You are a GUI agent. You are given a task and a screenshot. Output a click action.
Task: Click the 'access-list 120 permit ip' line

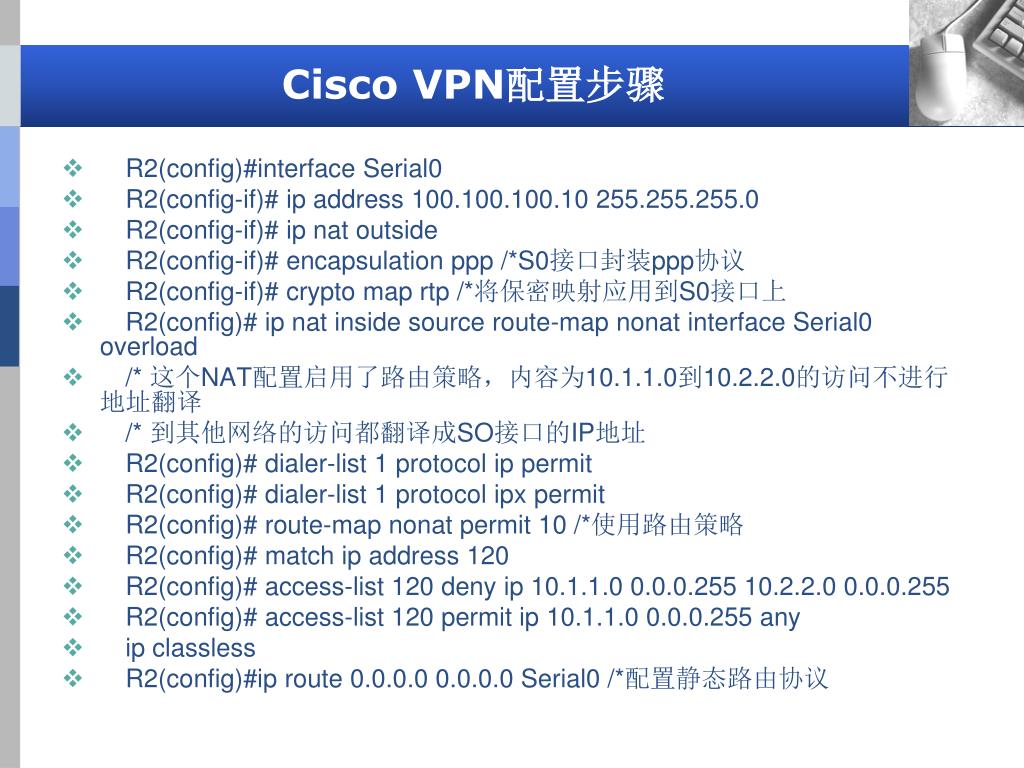[463, 617]
